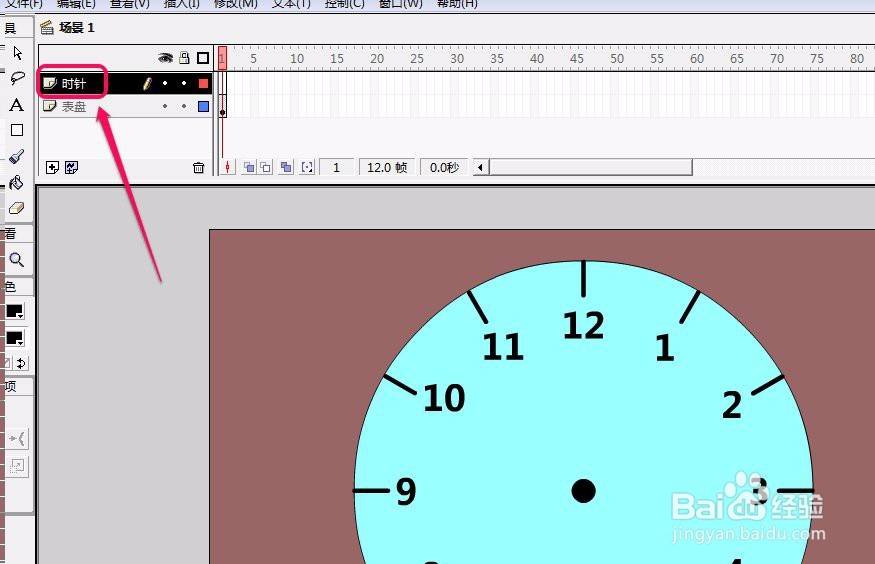Toggle blue outline square of 表盘 layer
The height and width of the screenshot is (564, 875).
204,106
